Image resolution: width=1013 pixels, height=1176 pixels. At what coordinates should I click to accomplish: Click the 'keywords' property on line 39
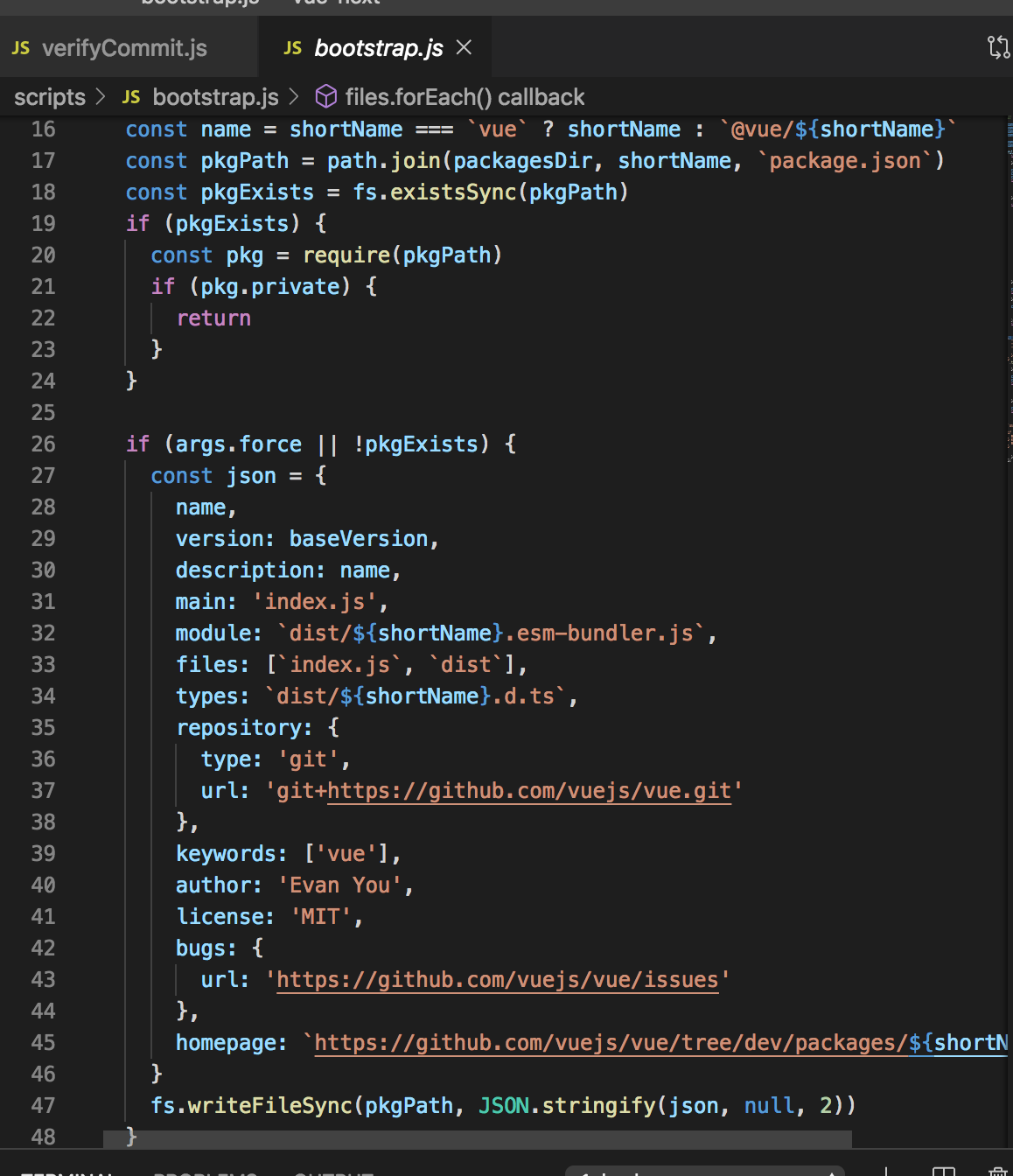pyautogui.click(x=226, y=854)
